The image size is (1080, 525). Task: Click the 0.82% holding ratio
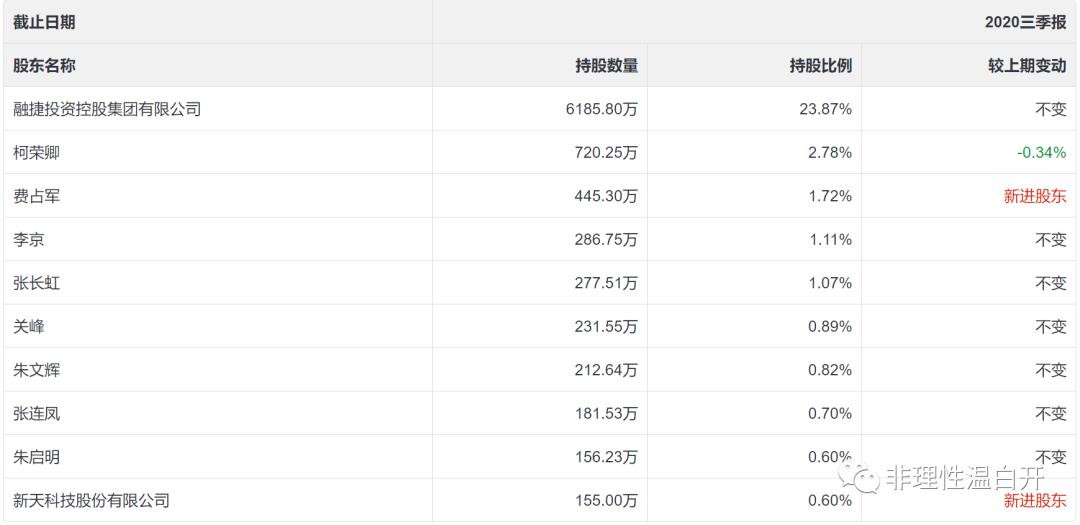[x=829, y=370]
